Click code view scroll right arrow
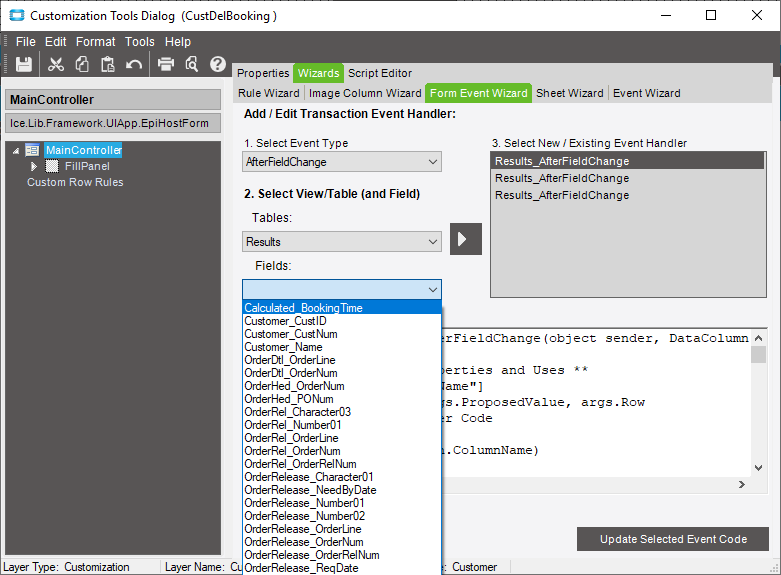The image size is (781, 575). click(742, 484)
